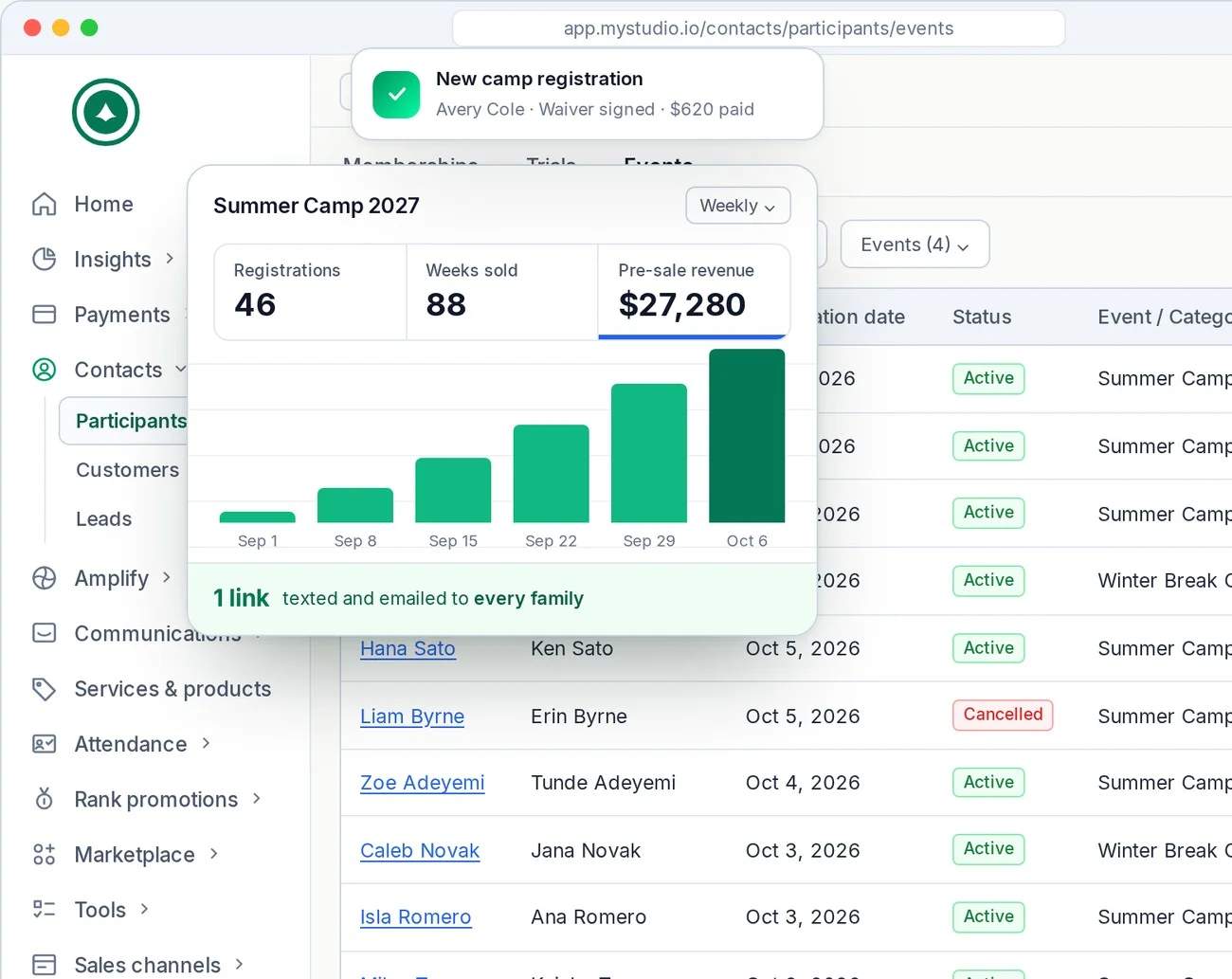Viewport: 1232px width, 979px height.
Task: Open Liam Byrne participant link
Action: click(412, 716)
